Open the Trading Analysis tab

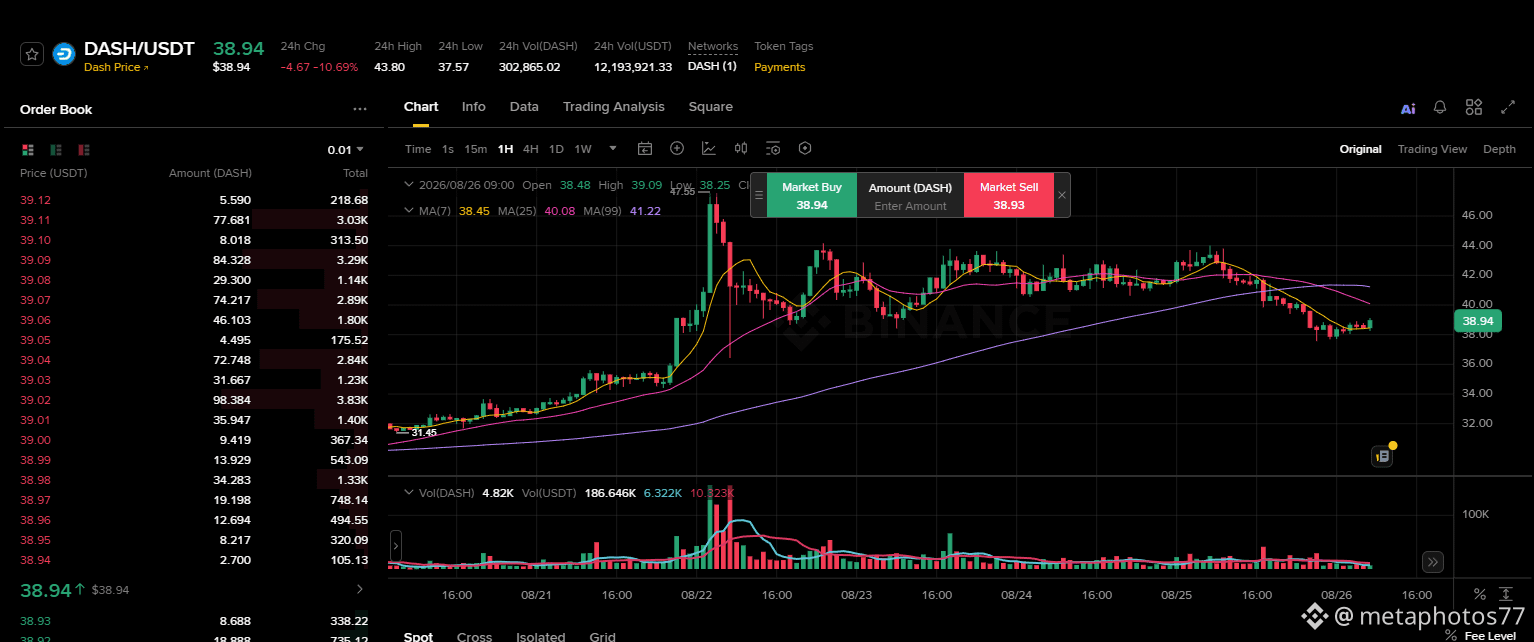(613, 107)
